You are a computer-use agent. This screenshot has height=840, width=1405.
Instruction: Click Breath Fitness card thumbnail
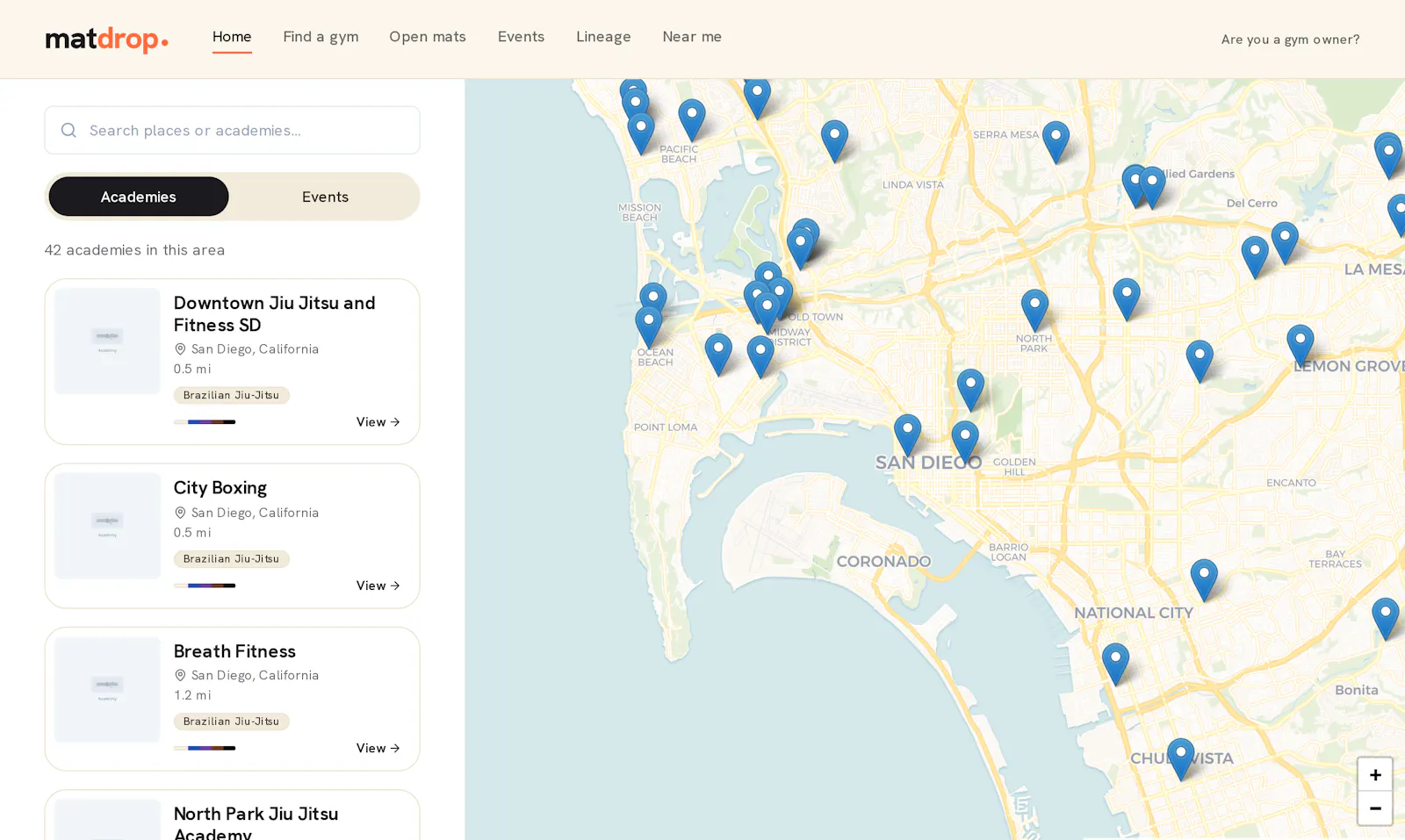(x=107, y=689)
